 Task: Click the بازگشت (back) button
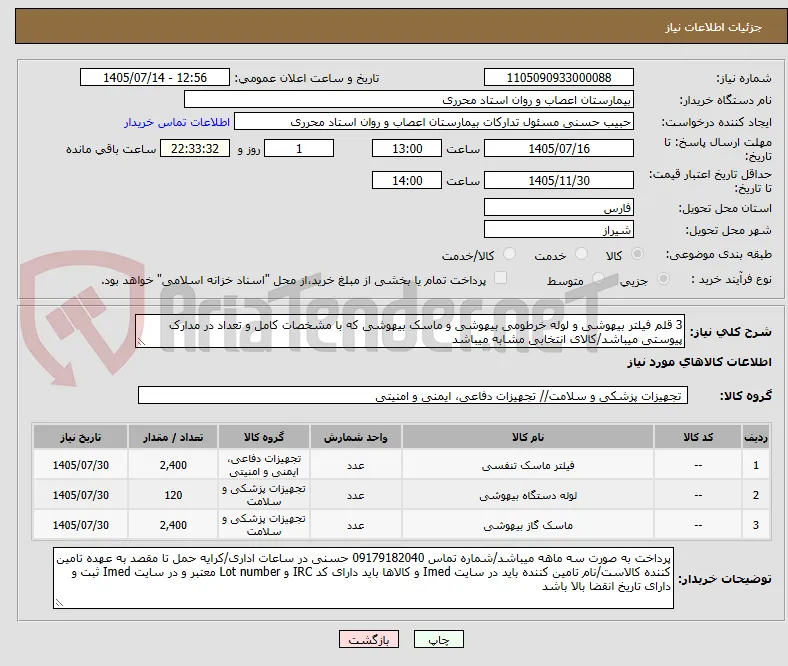click(369, 639)
